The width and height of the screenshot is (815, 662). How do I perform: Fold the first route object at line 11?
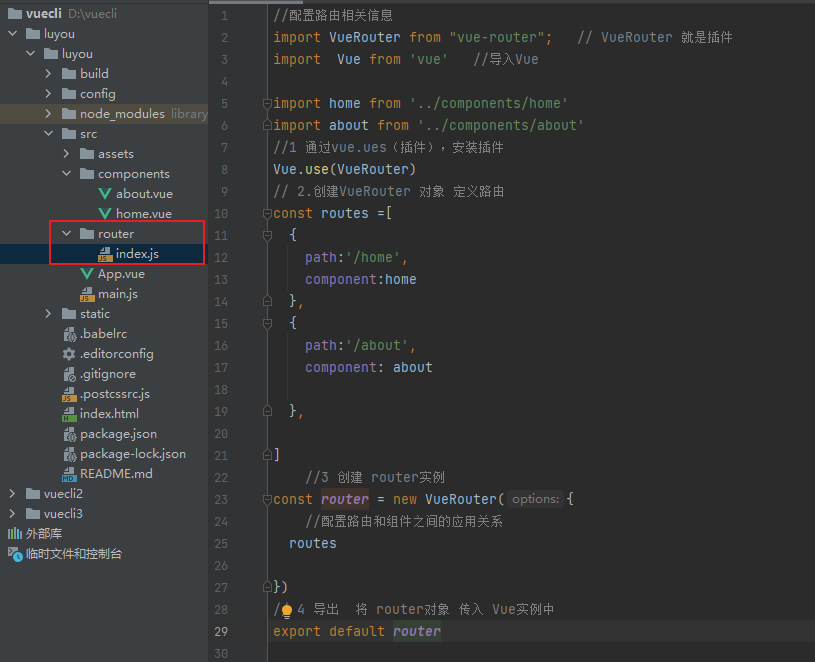pos(267,235)
